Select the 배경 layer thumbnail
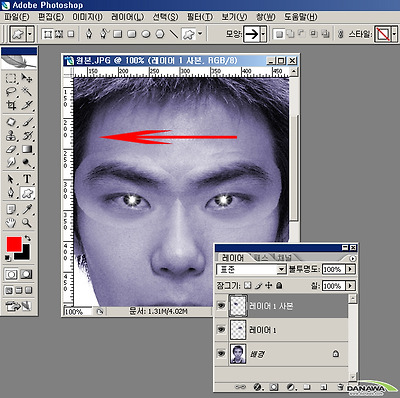This screenshot has width=400, height=398. tap(238, 354)
